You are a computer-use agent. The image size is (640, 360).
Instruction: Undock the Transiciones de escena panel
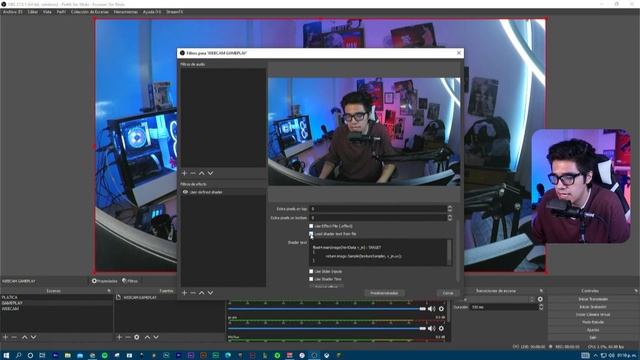(x=542, y=291)
